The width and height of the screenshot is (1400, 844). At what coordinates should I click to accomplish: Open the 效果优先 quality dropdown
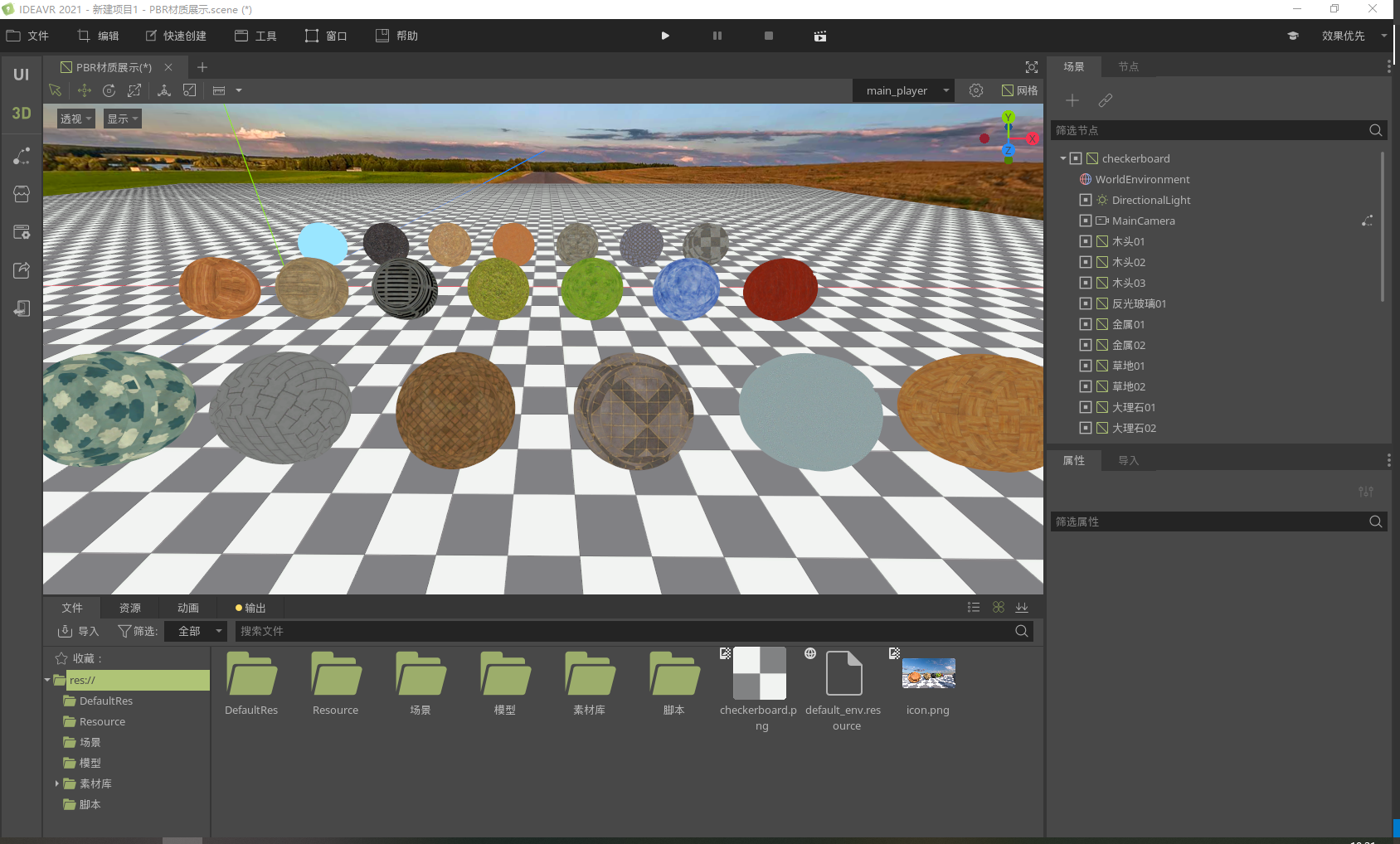coord(1354,36)
